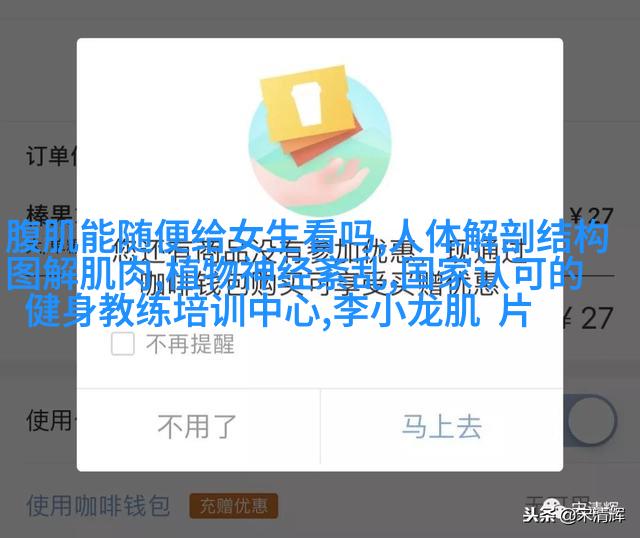Tap the lower ¥27 total amount
This screenshot has width=640, height=538.
588,318
